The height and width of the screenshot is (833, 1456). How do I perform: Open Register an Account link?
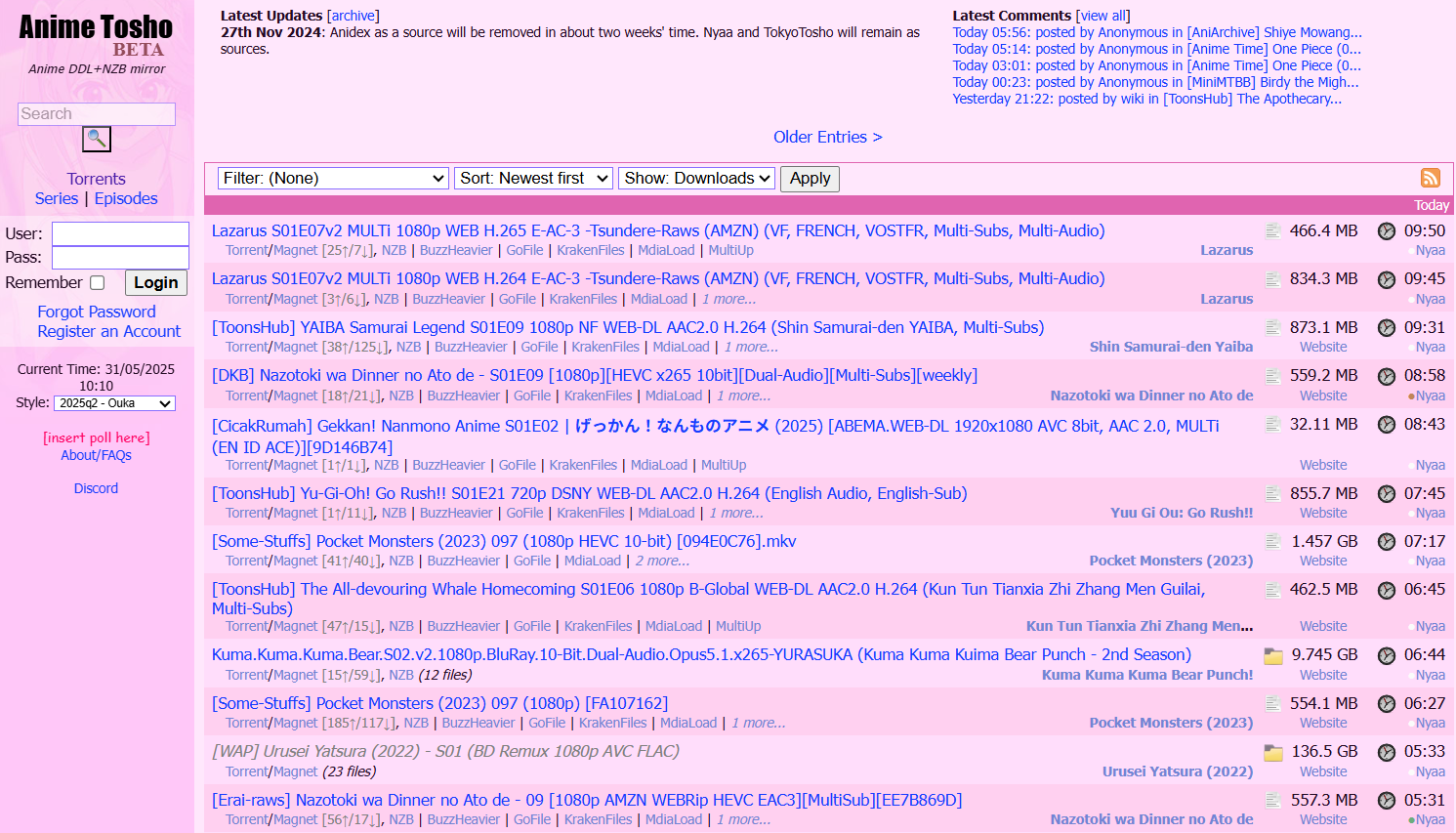pyautogui.click(x=109, y=331)
